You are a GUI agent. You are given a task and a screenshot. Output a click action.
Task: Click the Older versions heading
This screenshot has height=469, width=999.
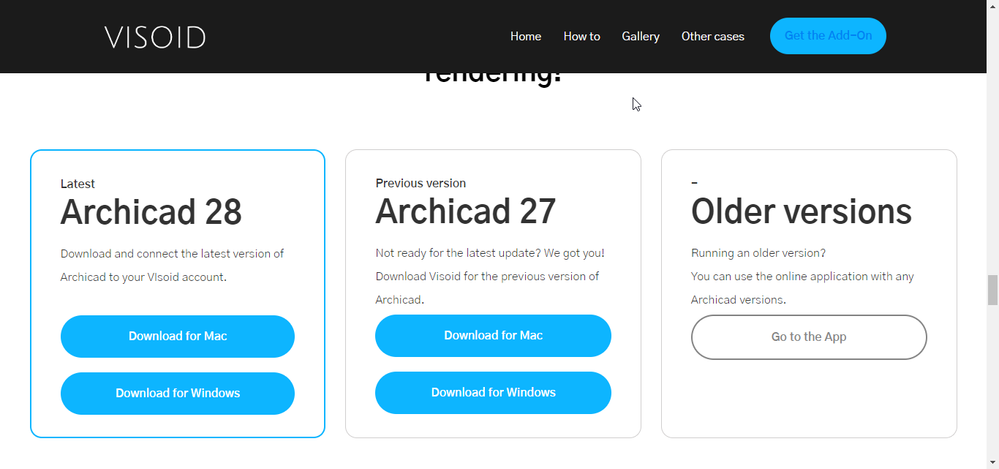tap(801, 212)
